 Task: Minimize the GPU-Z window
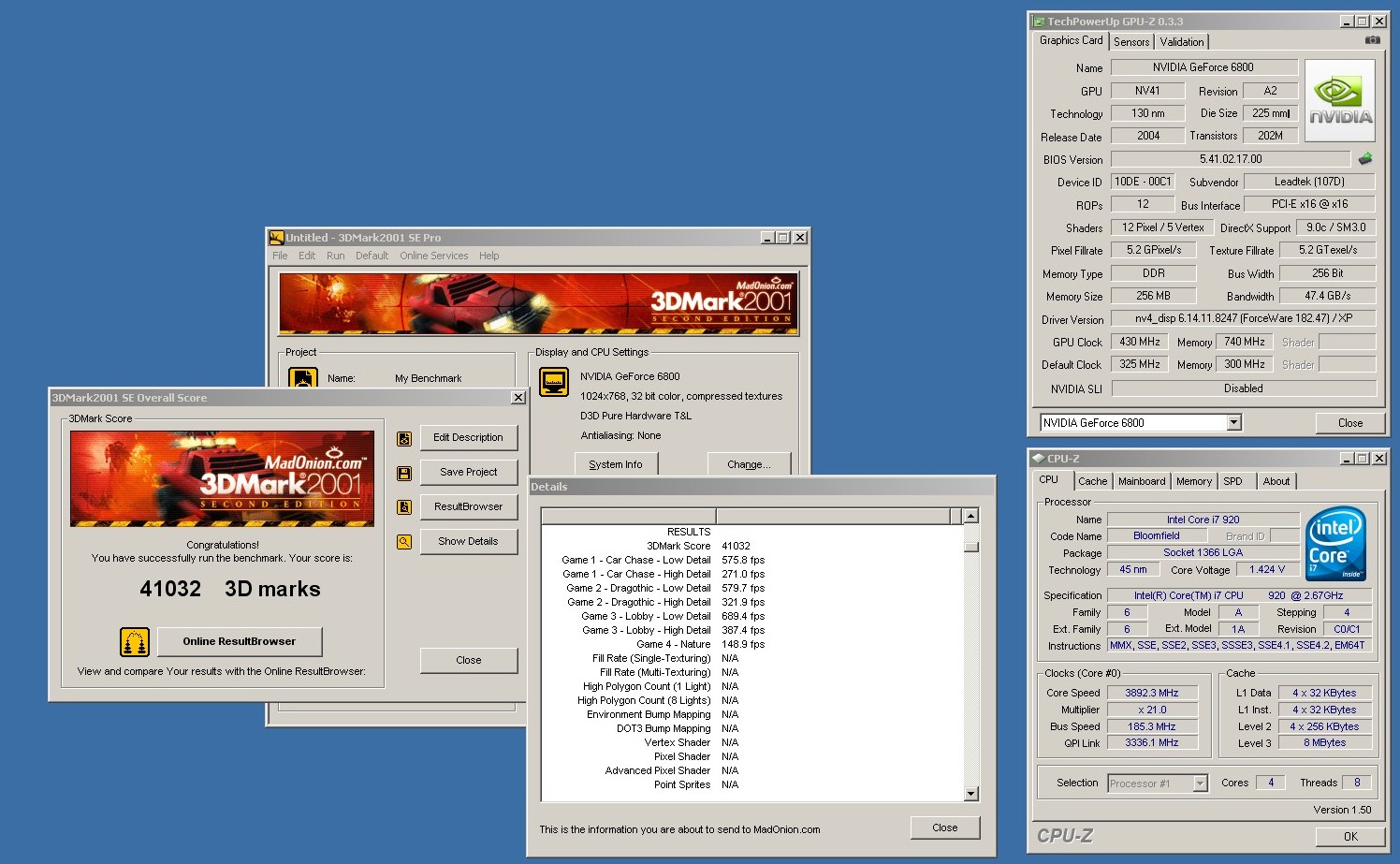pos(1347,22)
